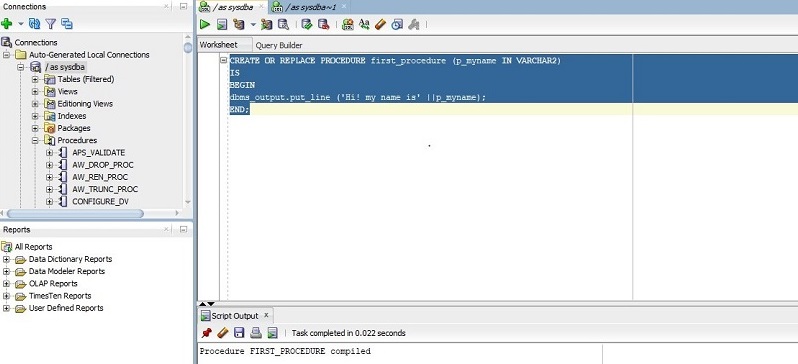Expand the Views node
The width and height of the screenshot is (798, 364).
tap(35, 92)
